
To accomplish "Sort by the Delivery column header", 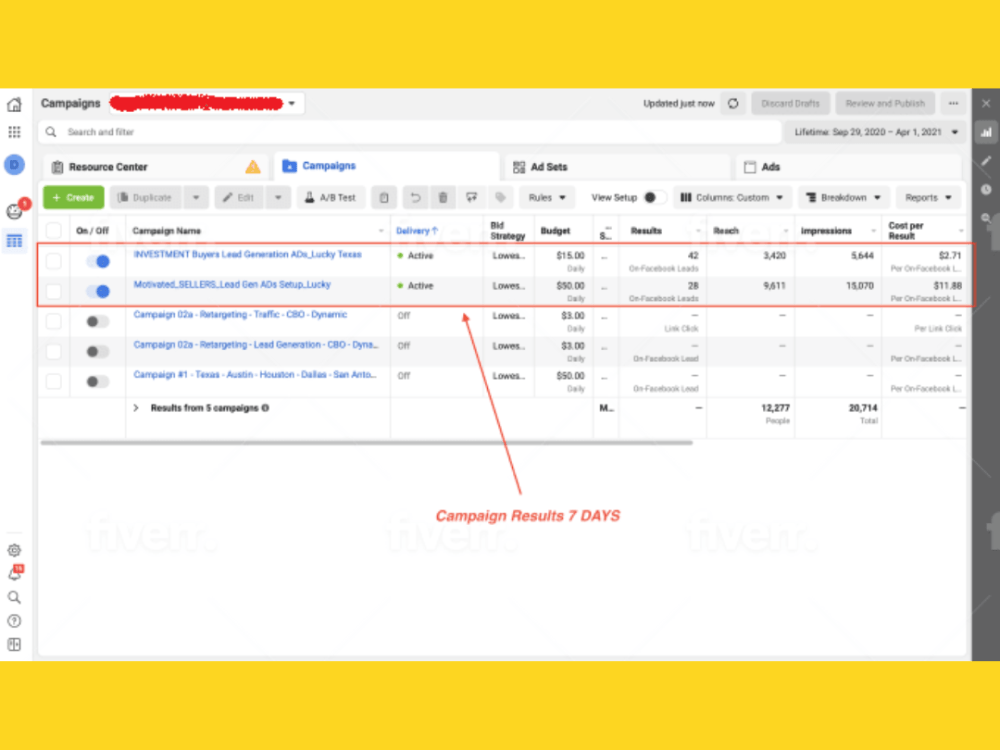I will pyautogui.click(x=417, y=231).
